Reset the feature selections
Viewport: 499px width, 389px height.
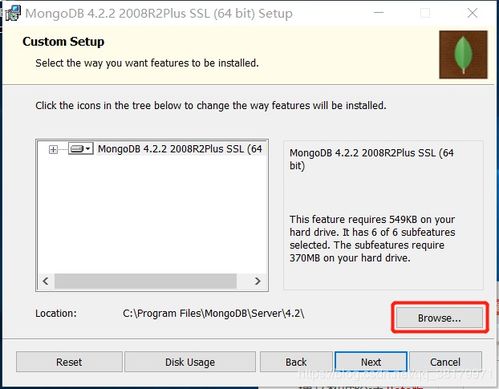(x=69, y=362)
